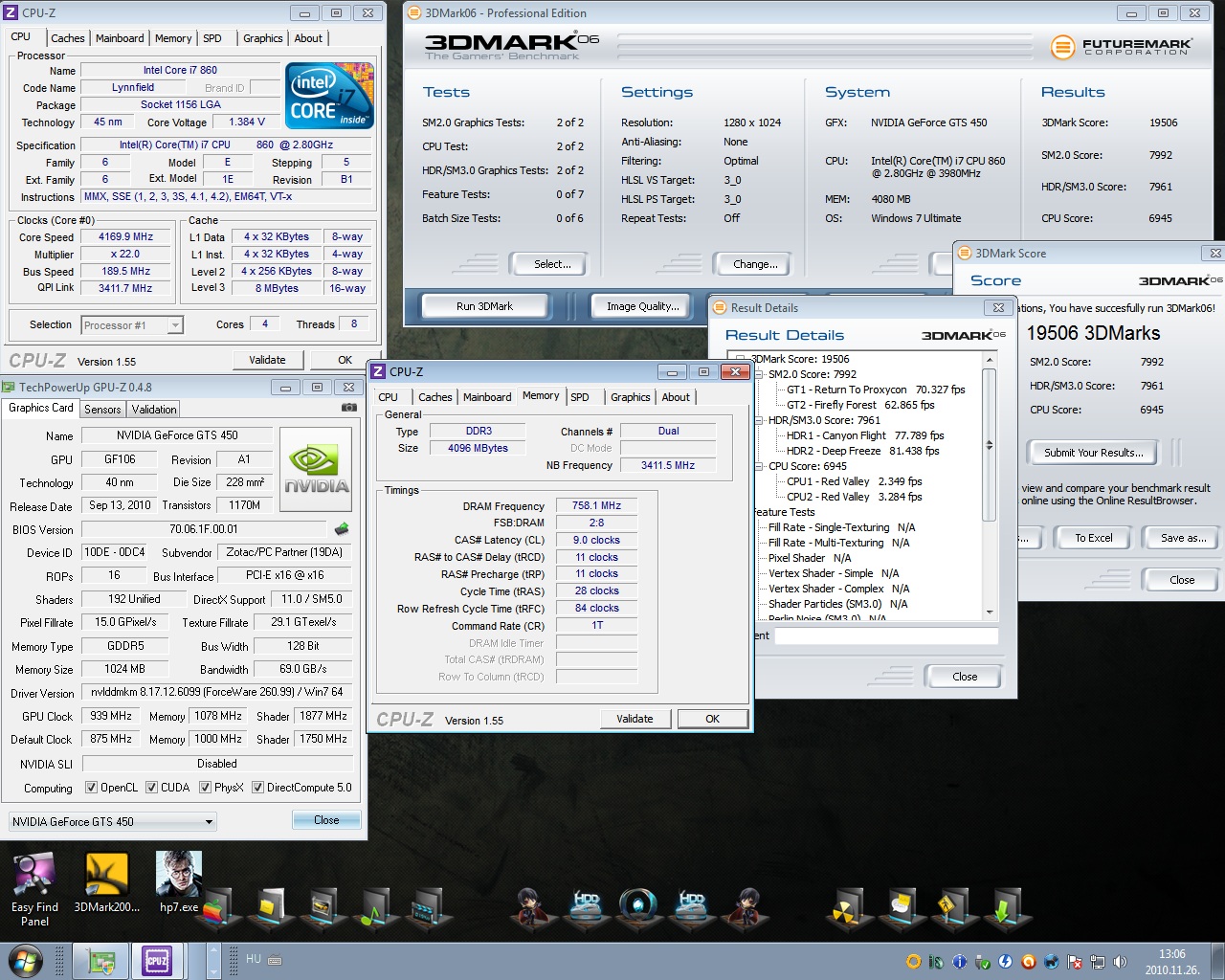Uncheck the OpenCL checkbox
Image resolution: width=1225 pixels, height=980 pixels.
click(92, 788)
